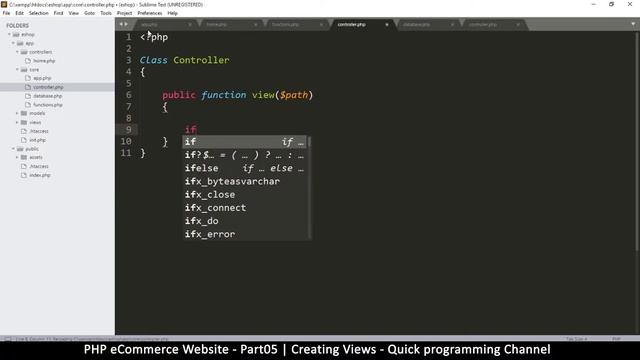Click the eshop folder icon

click(16, 35)
